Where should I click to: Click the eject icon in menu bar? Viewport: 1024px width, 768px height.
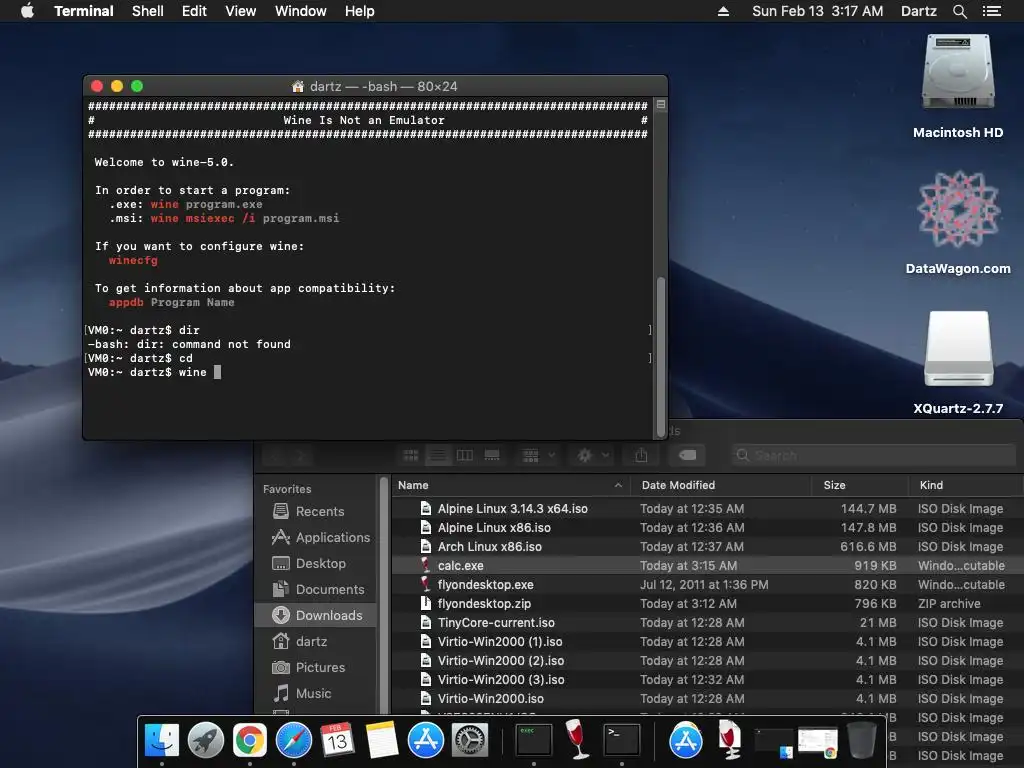(x=724, y=11)
